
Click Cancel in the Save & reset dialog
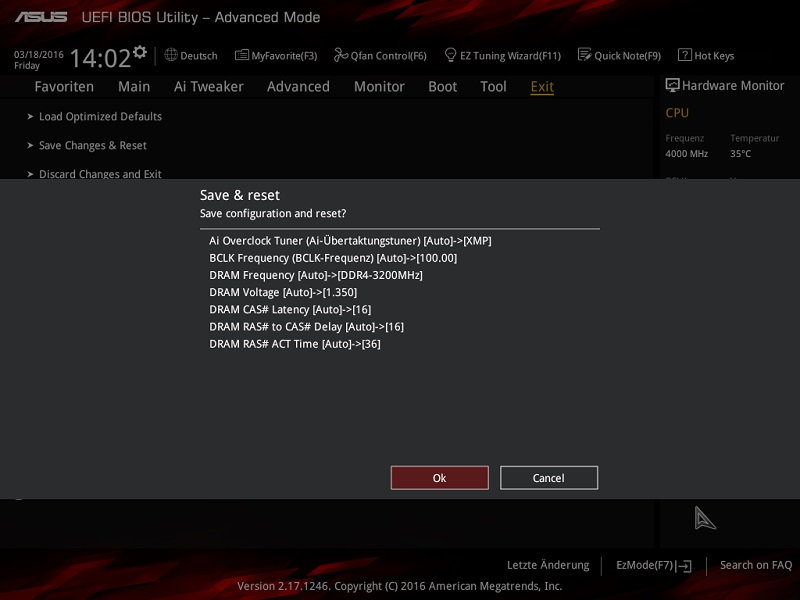pyautogui.click(x=549, y=478)
